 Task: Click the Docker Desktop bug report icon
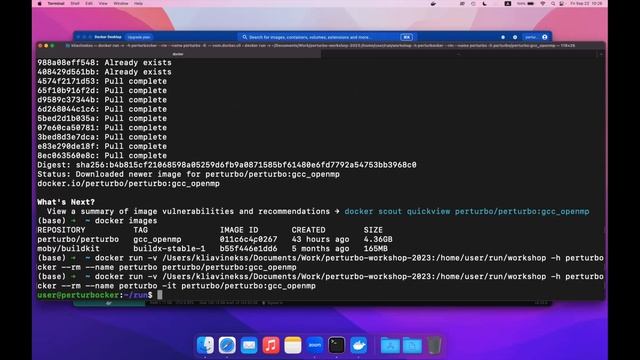(x=503, y=37)
